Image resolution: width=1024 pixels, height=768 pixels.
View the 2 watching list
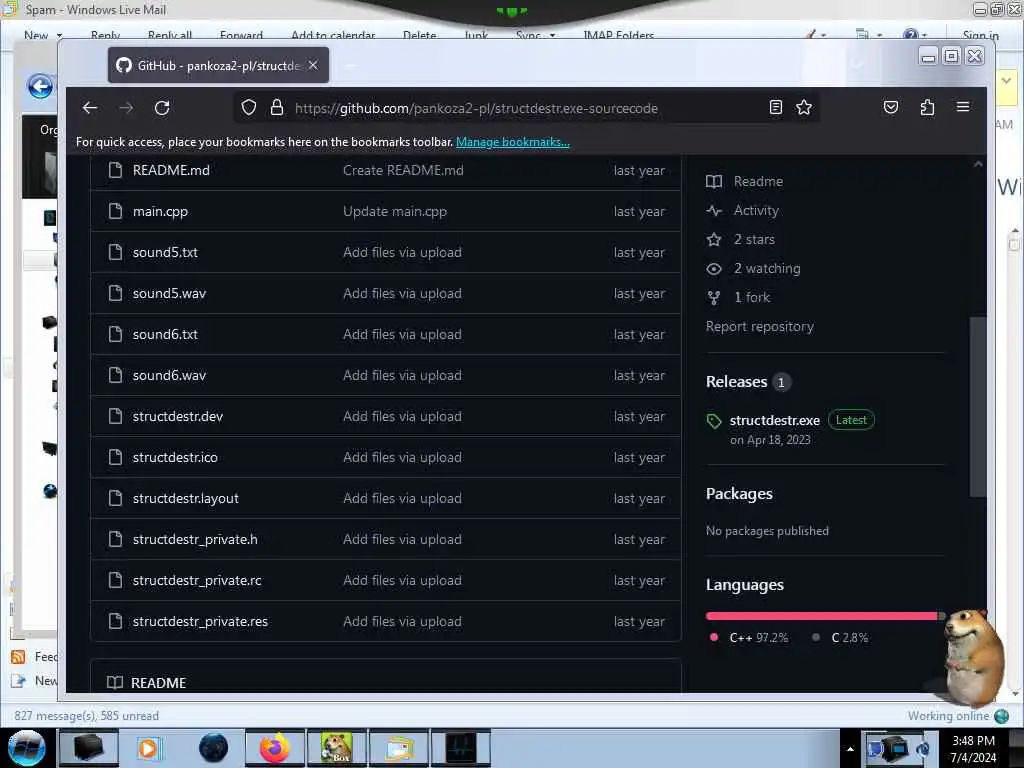(x=767, y=268)
